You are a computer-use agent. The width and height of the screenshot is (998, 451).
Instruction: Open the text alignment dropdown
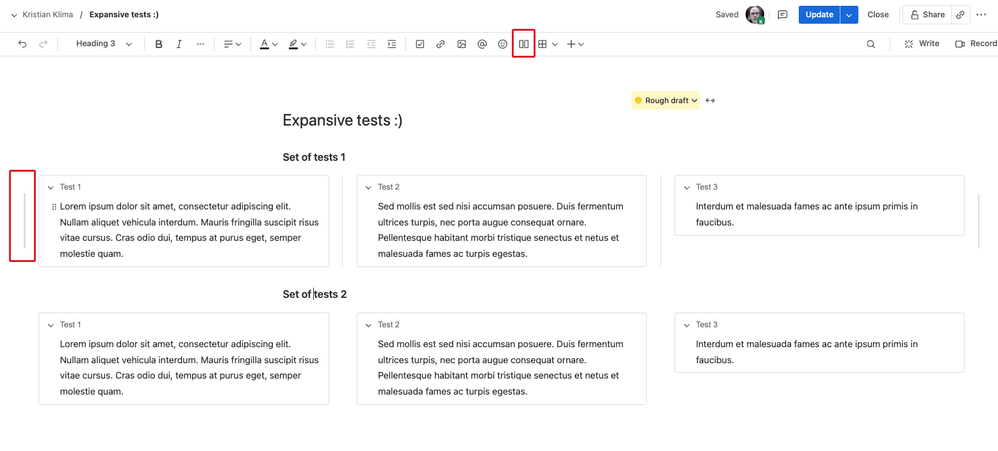pos(232,44)
